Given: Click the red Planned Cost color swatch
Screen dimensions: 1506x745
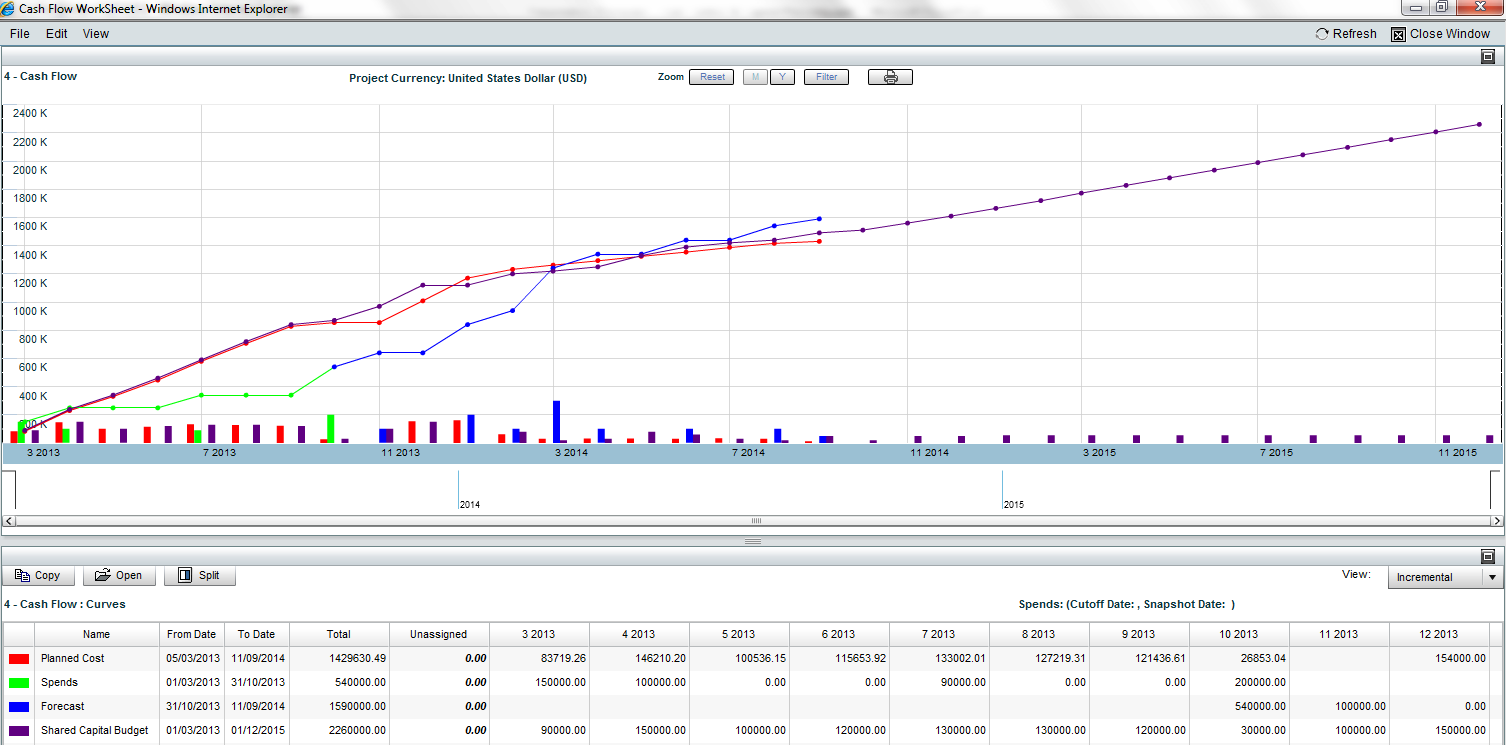Looking at the screenshot, I should click(18, 659).
